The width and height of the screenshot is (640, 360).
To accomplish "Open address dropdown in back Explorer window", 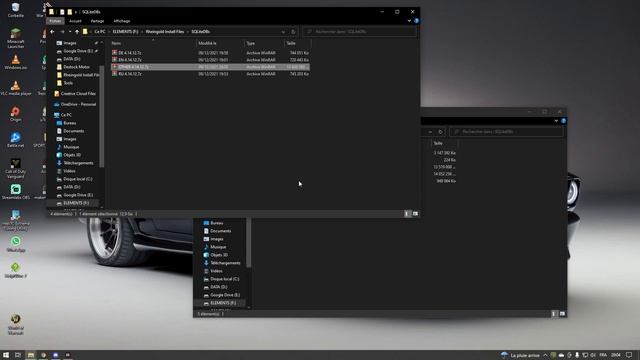I will [430, 132].
